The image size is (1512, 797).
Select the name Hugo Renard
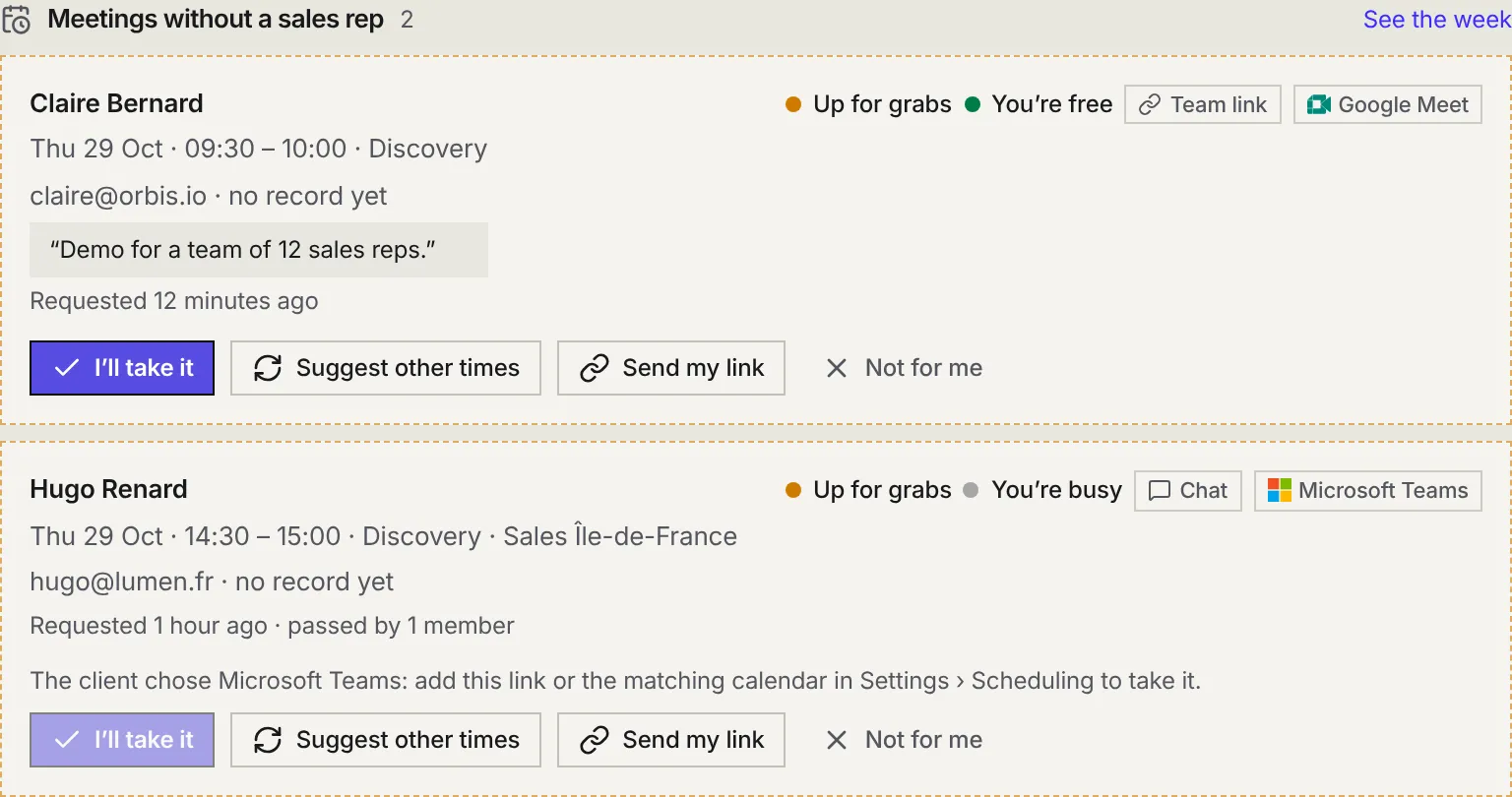click(108, 489)
